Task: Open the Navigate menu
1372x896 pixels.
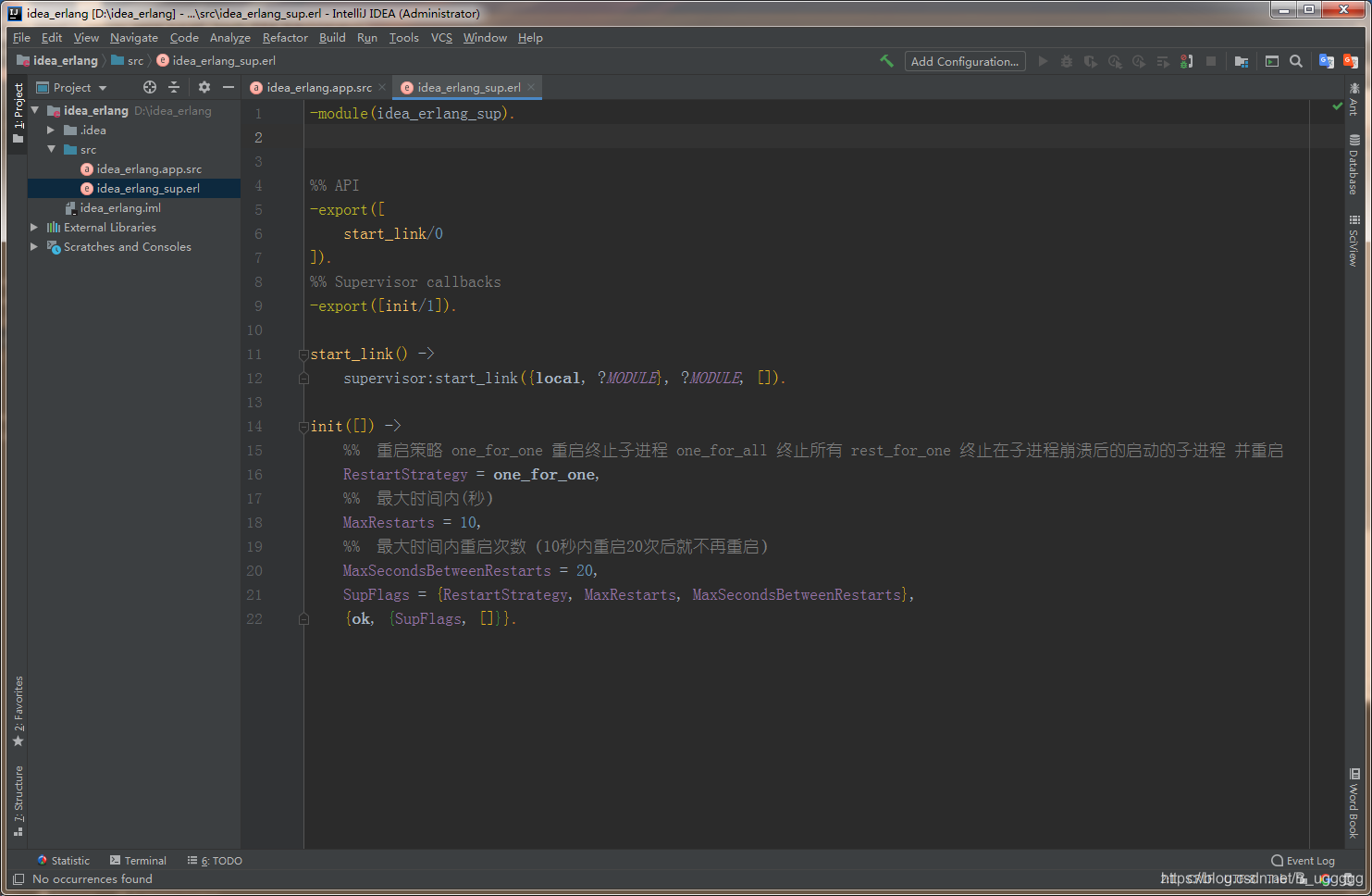Action: point(133,37)
